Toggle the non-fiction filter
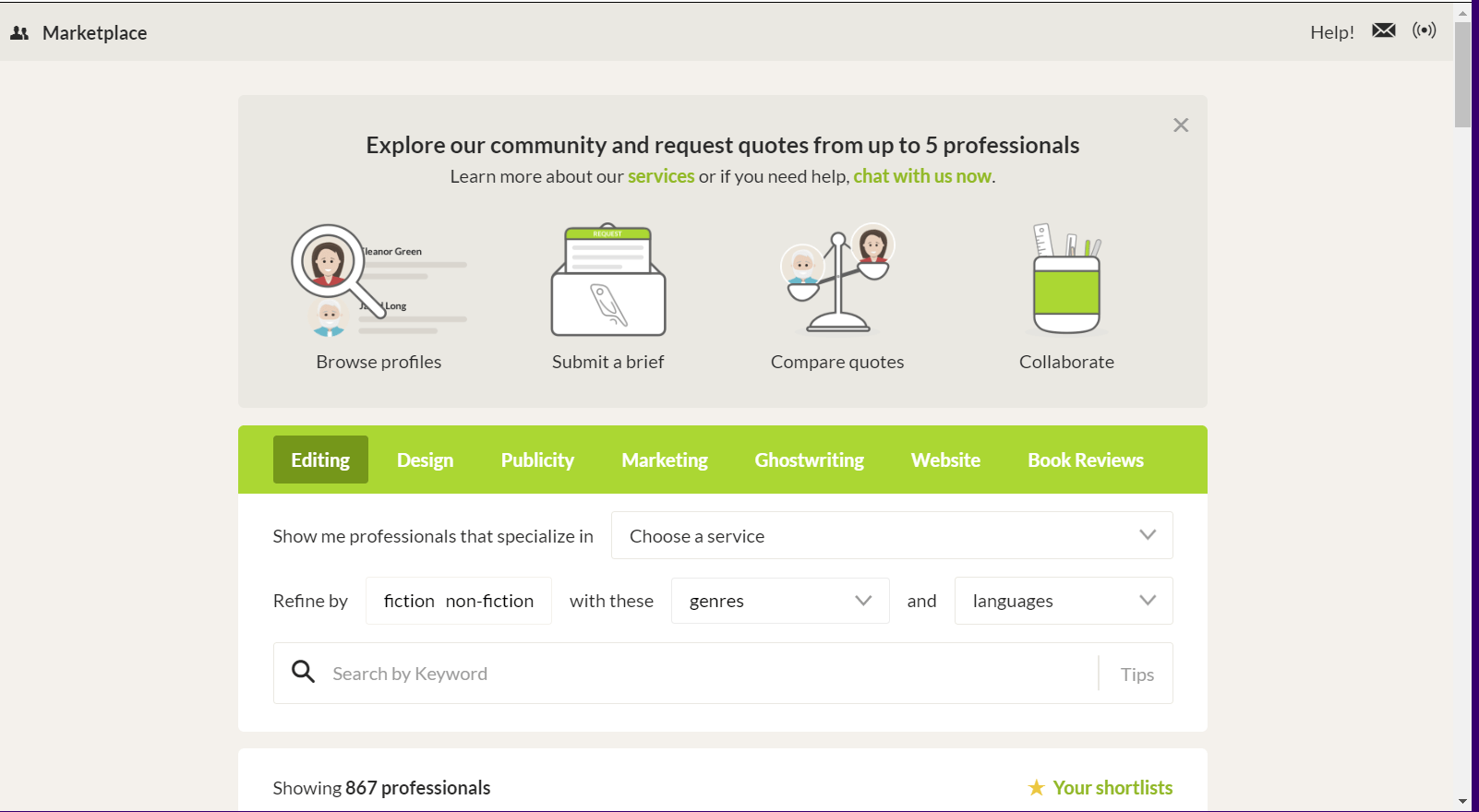Image resolution: width=1479 pixels, height=812 pixels. pos(489,601)
